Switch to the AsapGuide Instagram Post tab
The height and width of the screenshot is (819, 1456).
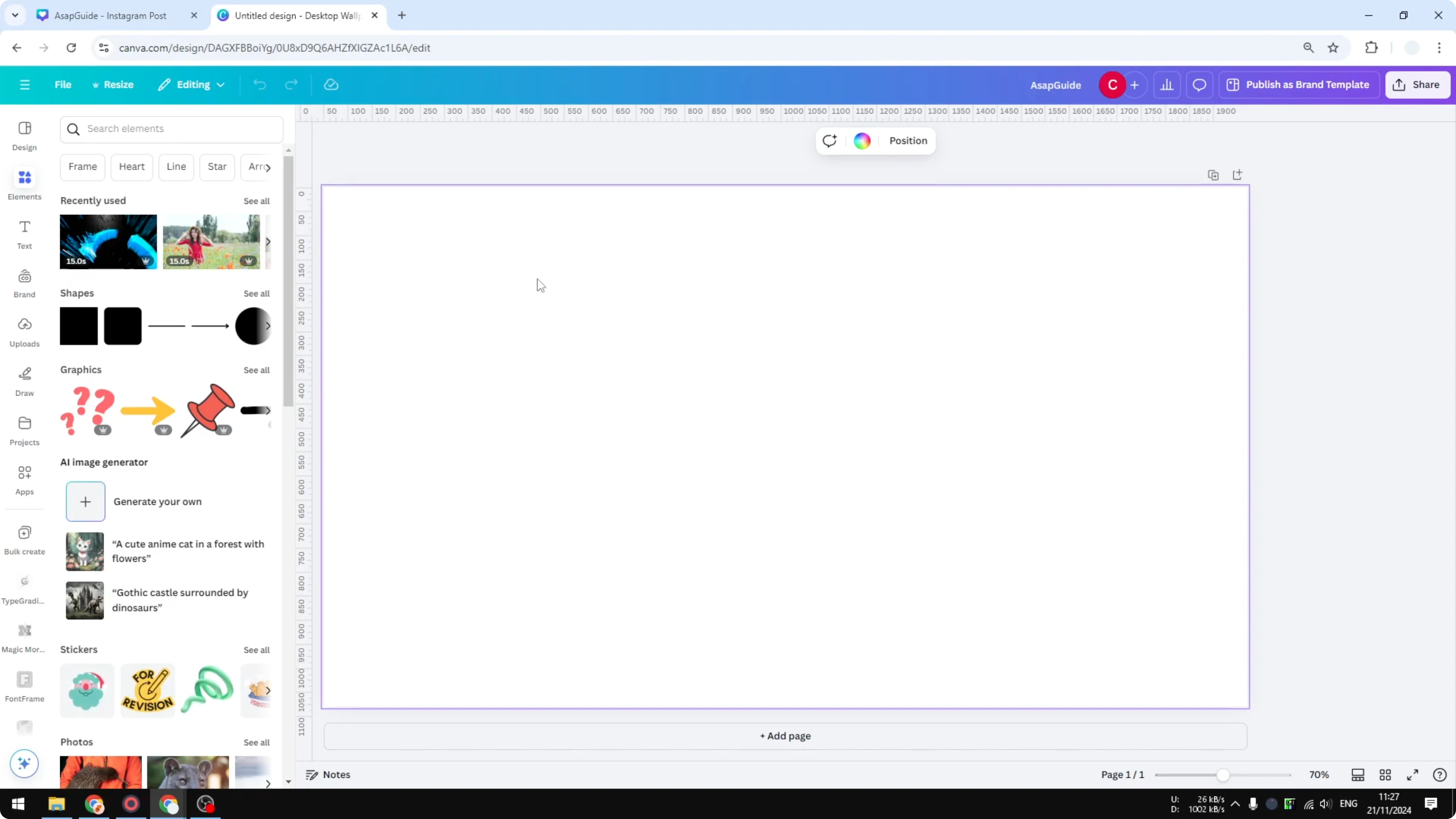(x=111, y=15)
